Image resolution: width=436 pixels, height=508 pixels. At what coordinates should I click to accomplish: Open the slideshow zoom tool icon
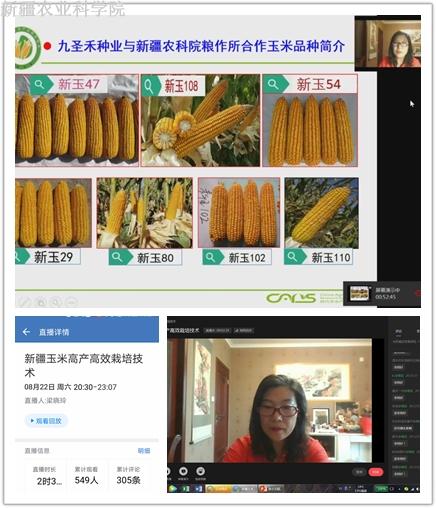[x=56, y=302]
